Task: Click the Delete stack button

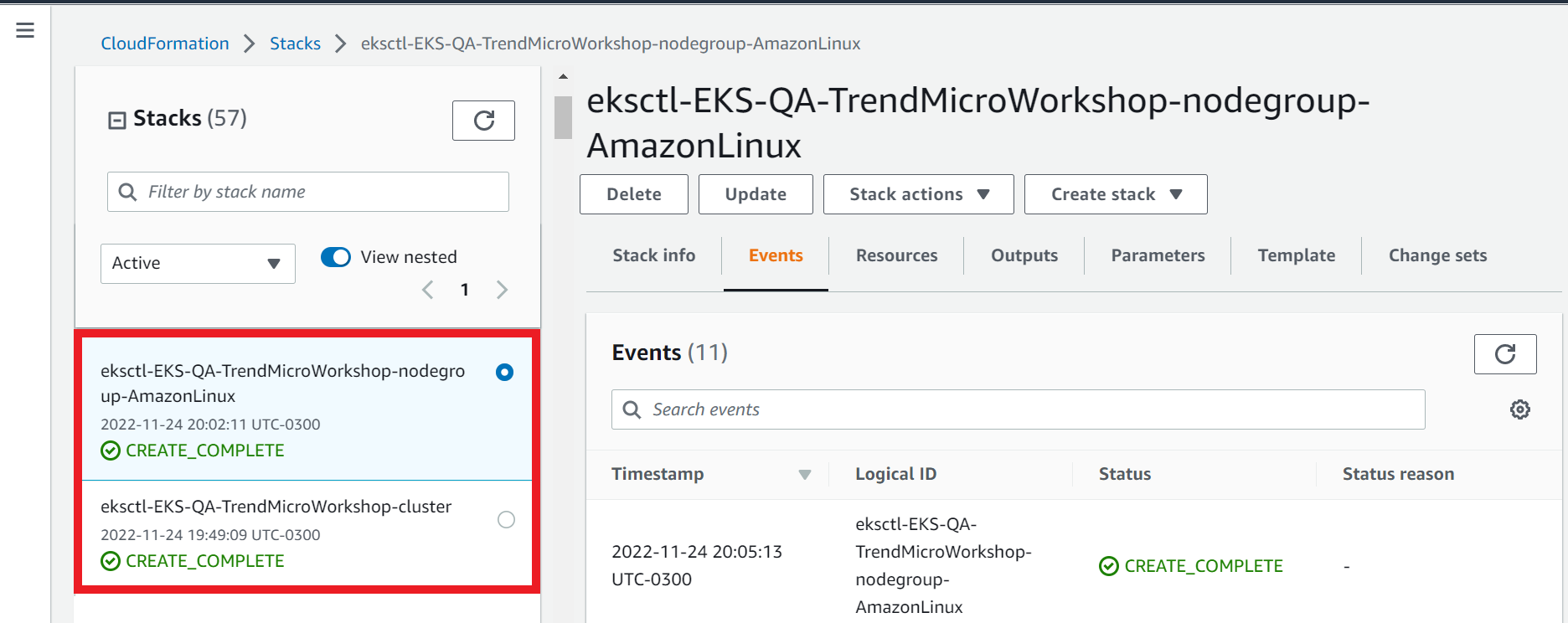Action: pyautogui.click(x=634, y=194)
